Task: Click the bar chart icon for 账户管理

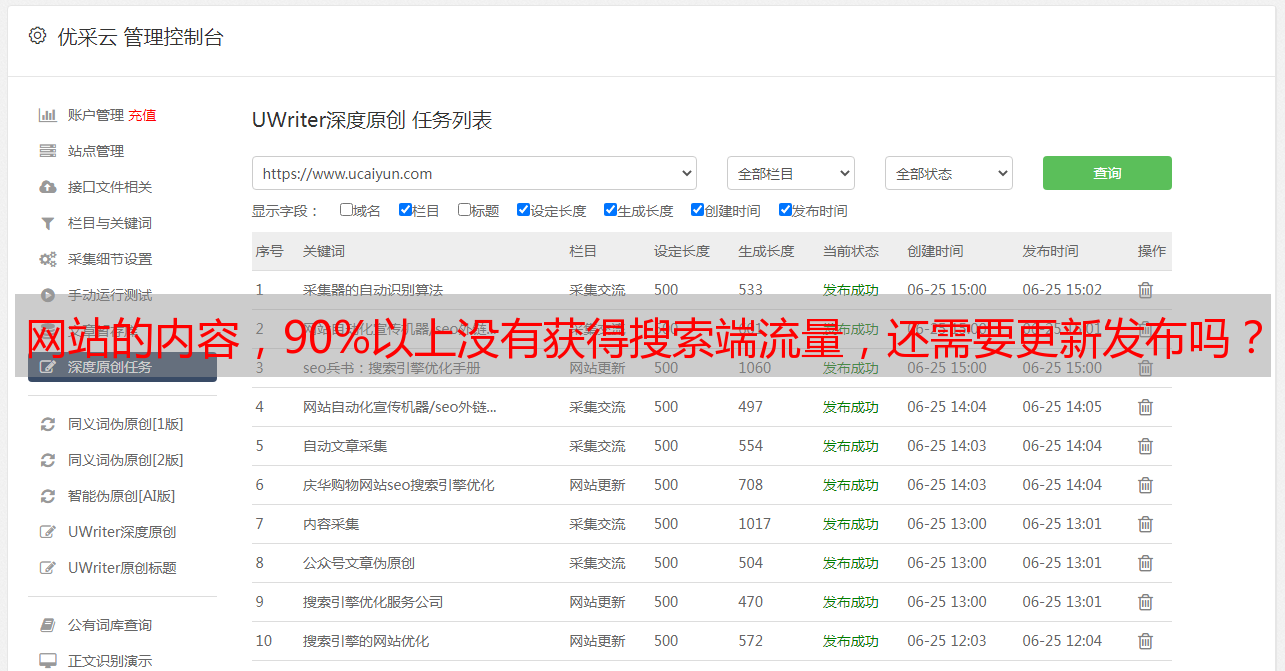Action: click(47, 115)
